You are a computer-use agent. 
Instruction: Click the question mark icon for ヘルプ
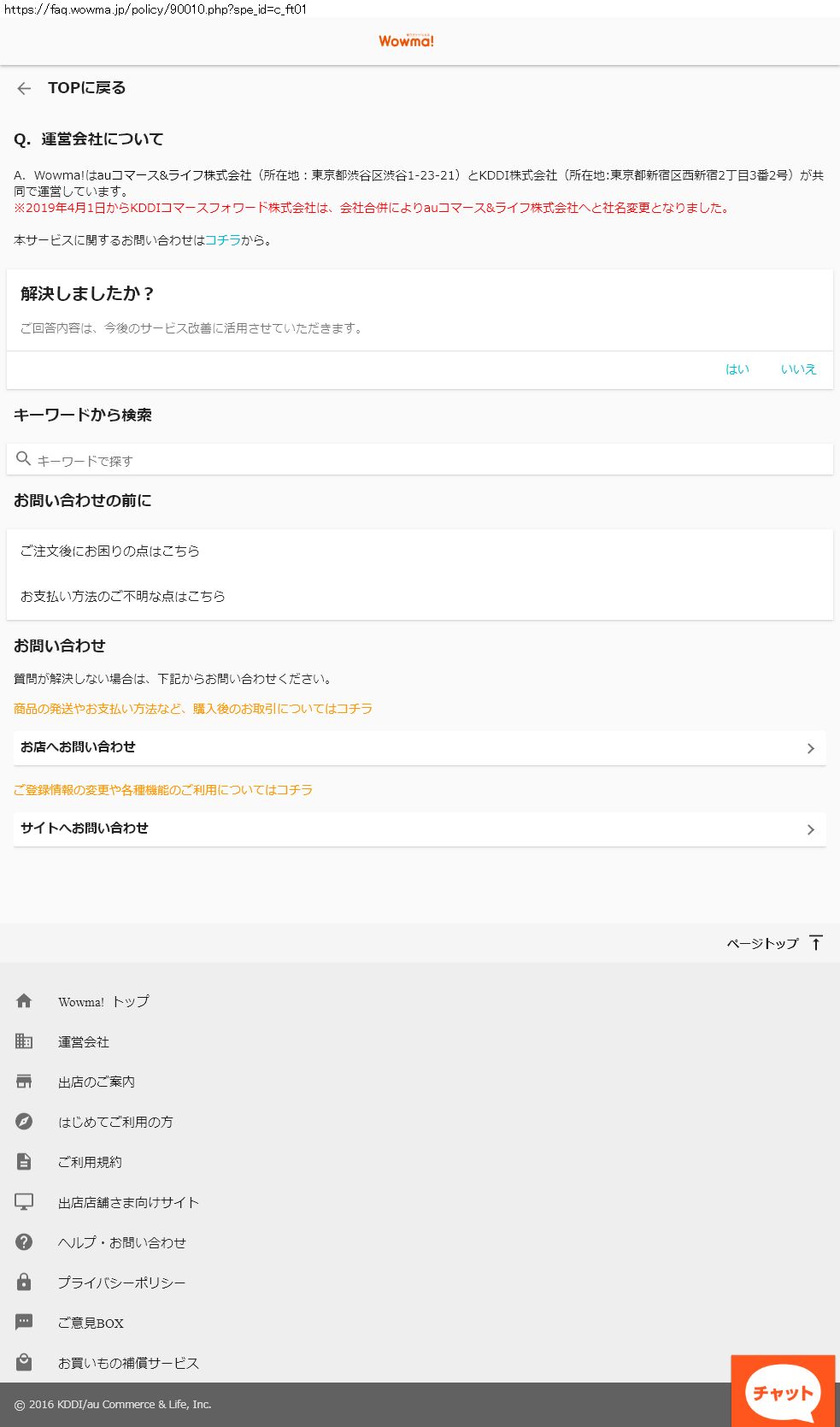24,1241
